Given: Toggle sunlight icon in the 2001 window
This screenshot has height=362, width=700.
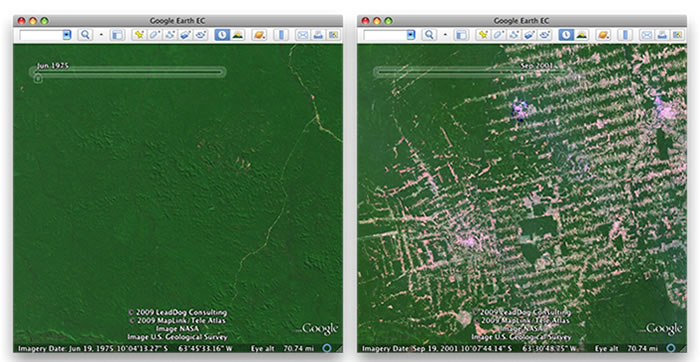Looking at the screenshot, I should (581, 35).
